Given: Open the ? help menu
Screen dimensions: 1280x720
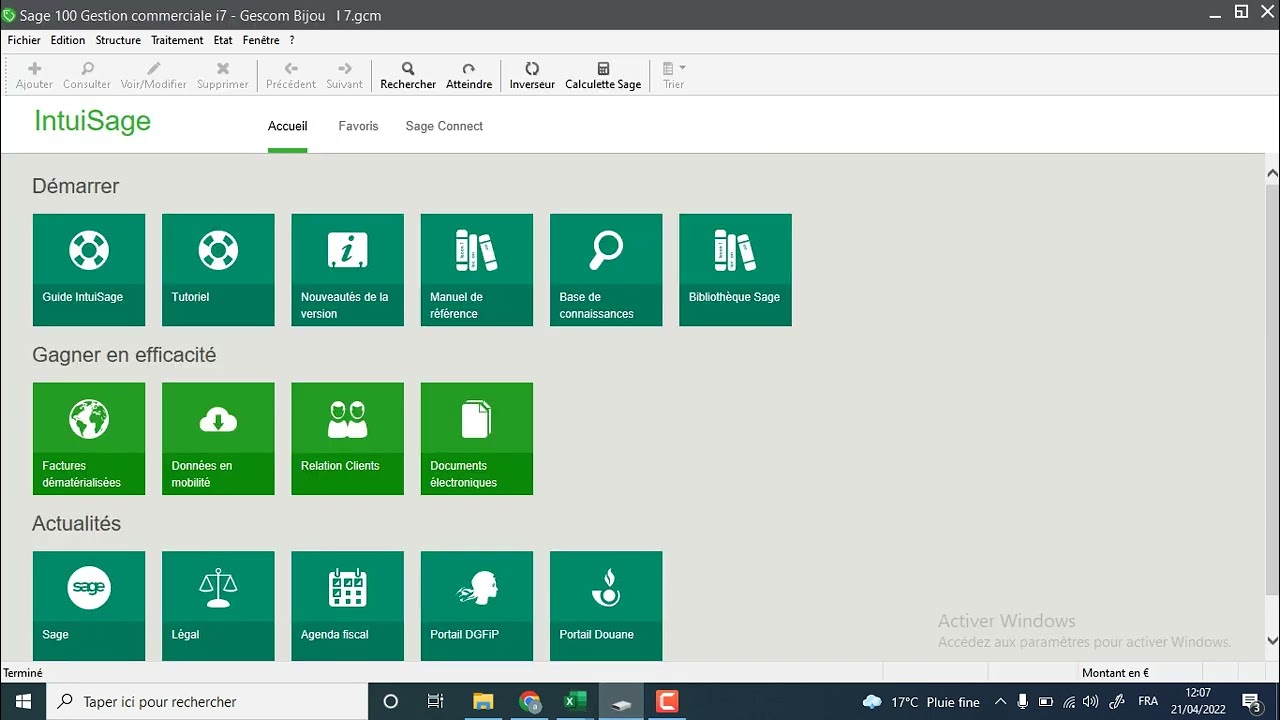Looking at the screenshot, I should (292, 40).
